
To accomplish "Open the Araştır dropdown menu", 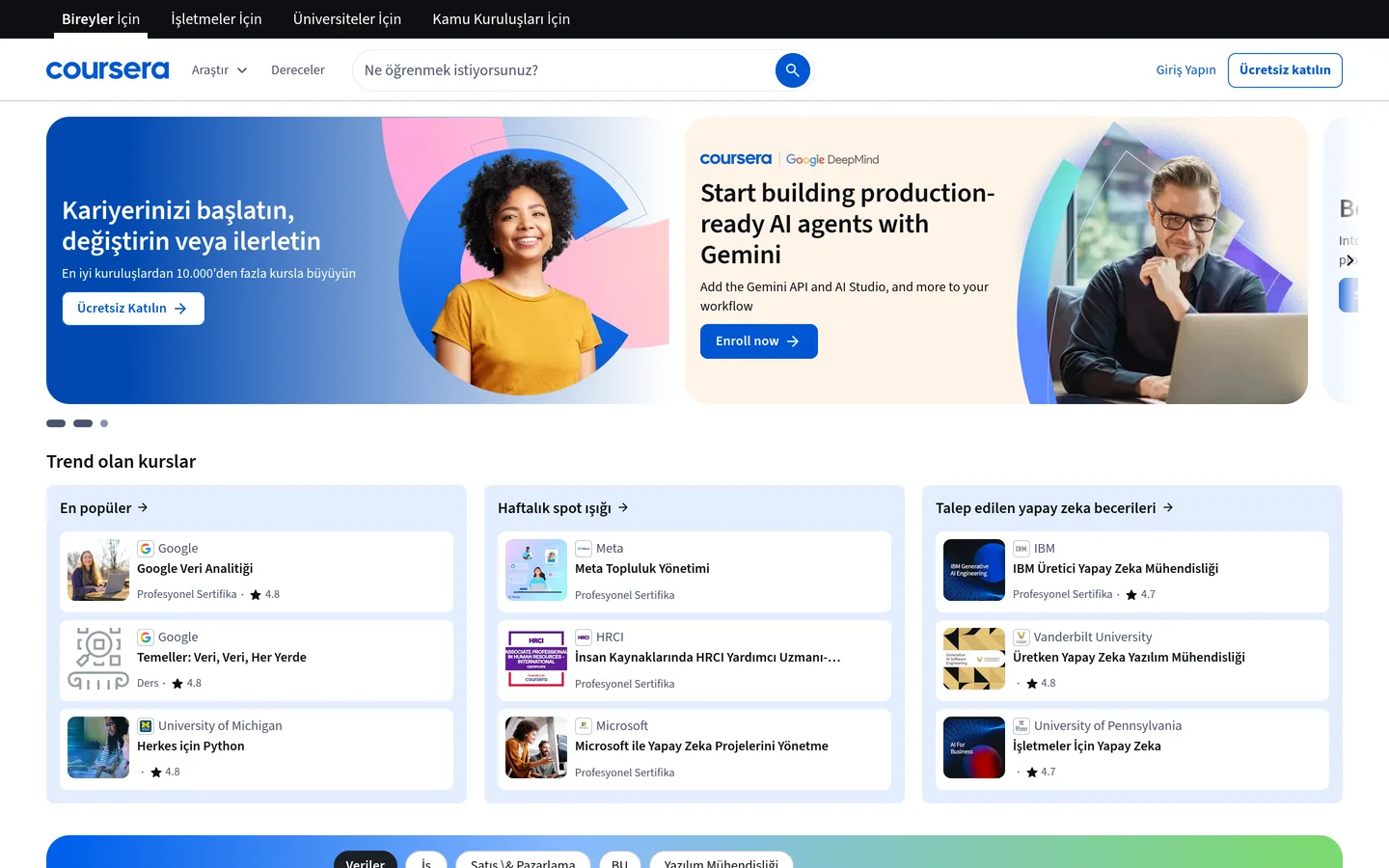I will 220,70.
